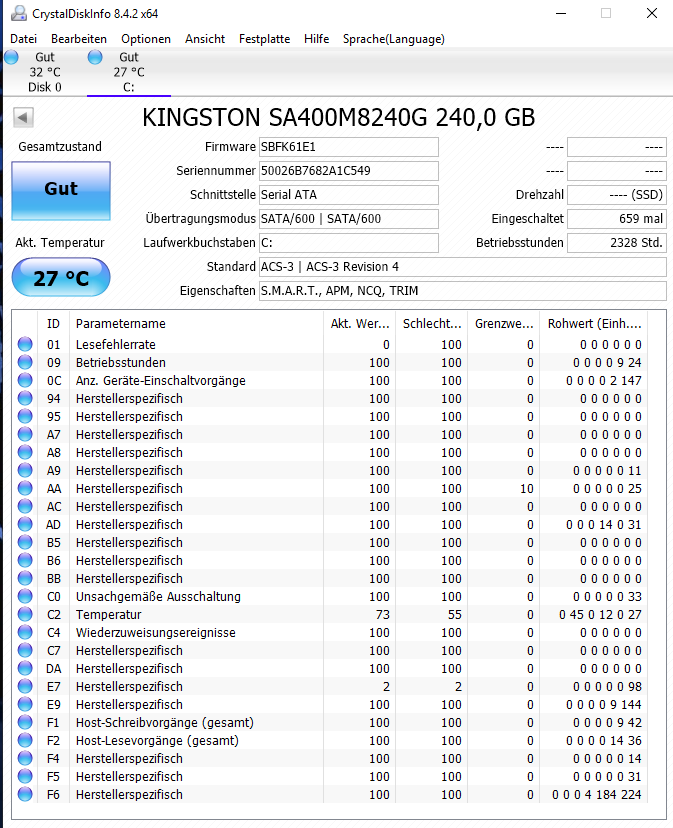This screenshot has width=673, height=828.
Task: Open the Hilfe menu
Action: pyautogui.click(x=316, y=39)
